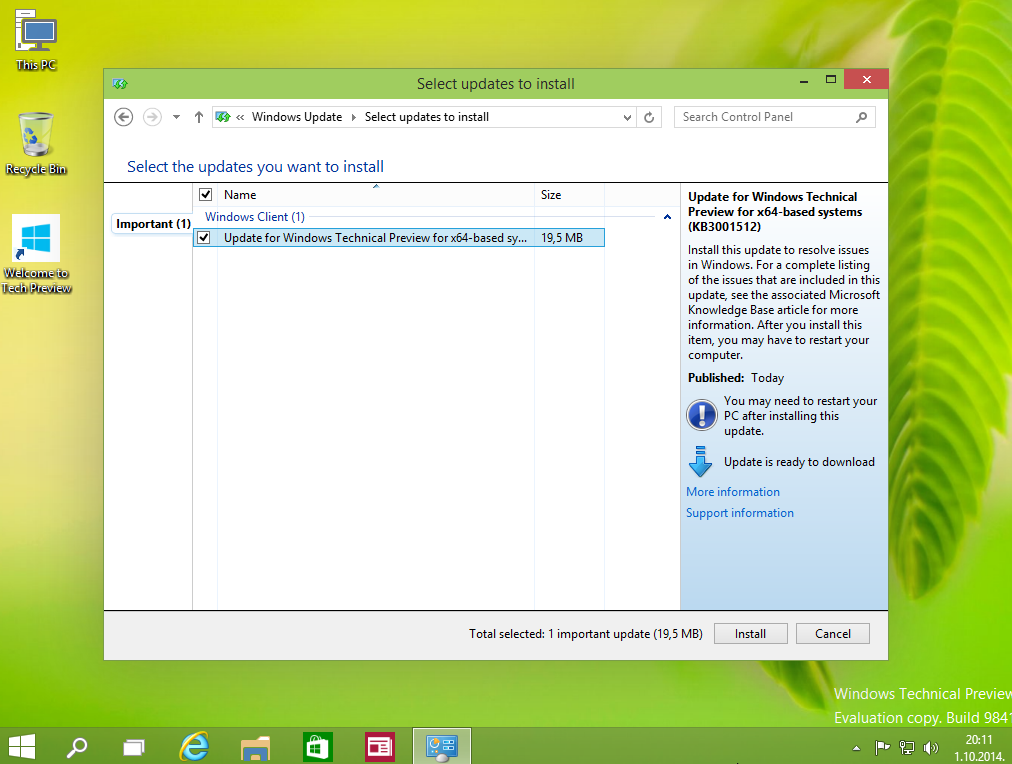The height and width of the screenshot is (764, 1012).
Task: Click the search magnifier in Control Panel
Action: pos(861,117)
